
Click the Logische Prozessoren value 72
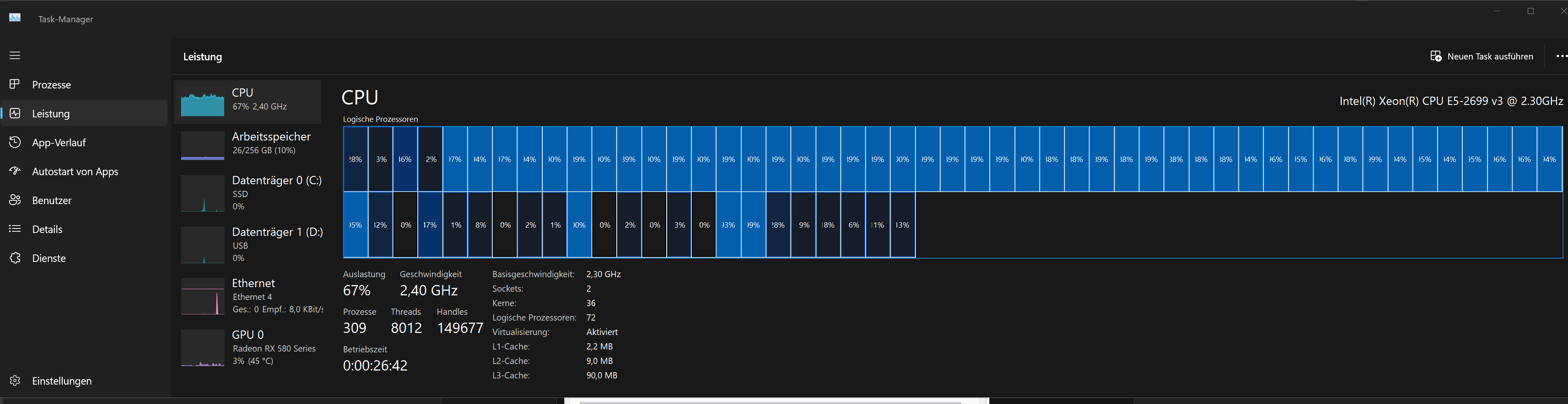coord(591,318)
